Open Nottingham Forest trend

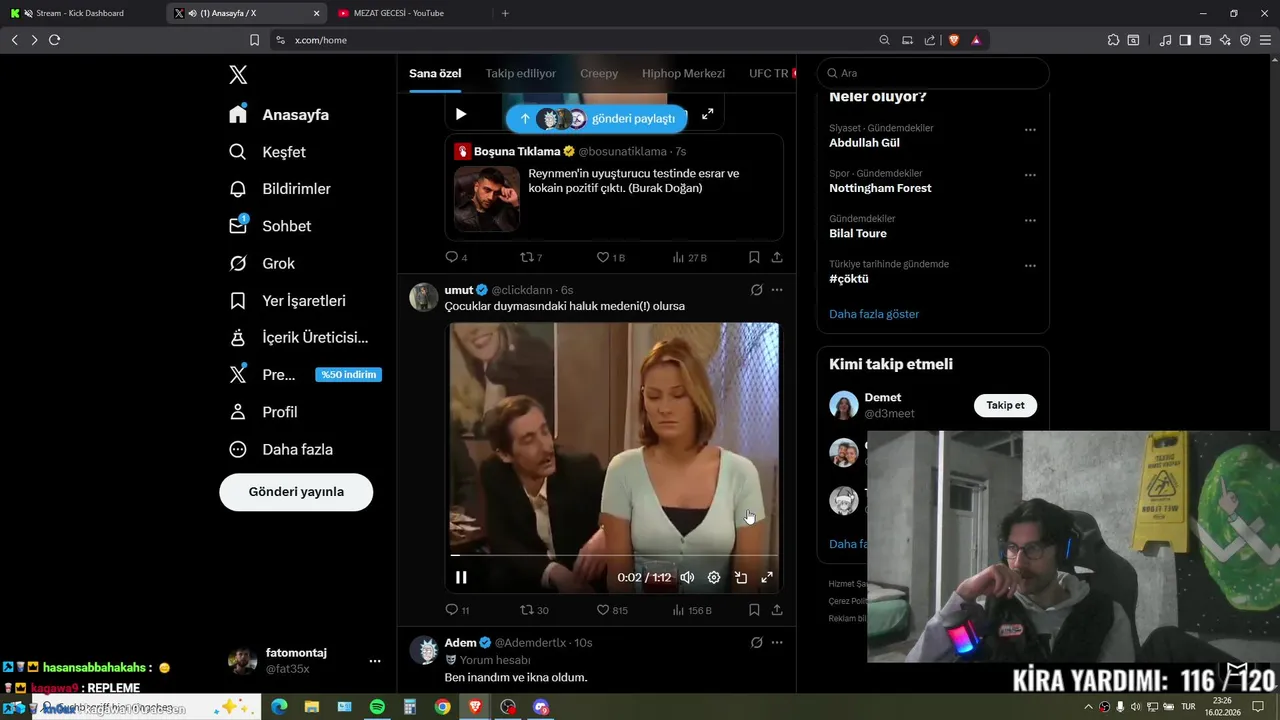(x=880, y=188)
